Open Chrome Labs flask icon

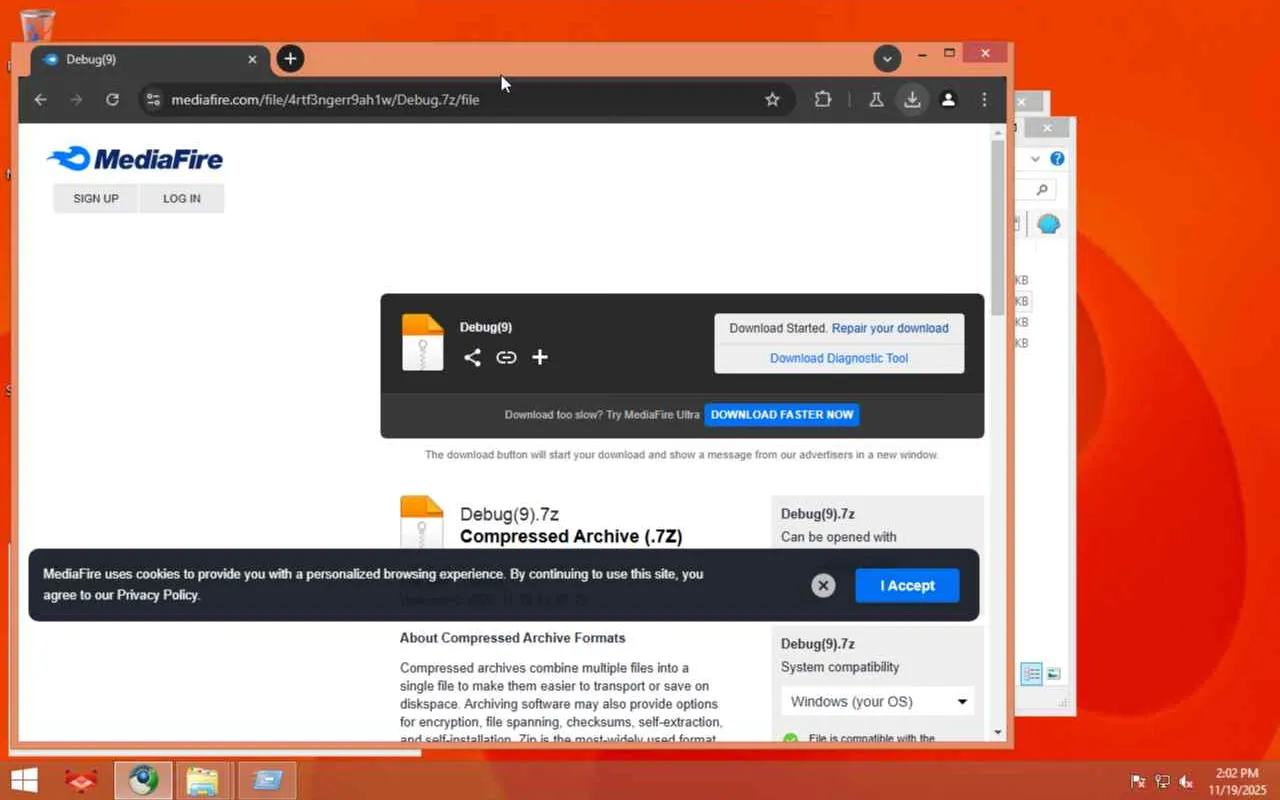pyautogui.click(x=876, y=100)
